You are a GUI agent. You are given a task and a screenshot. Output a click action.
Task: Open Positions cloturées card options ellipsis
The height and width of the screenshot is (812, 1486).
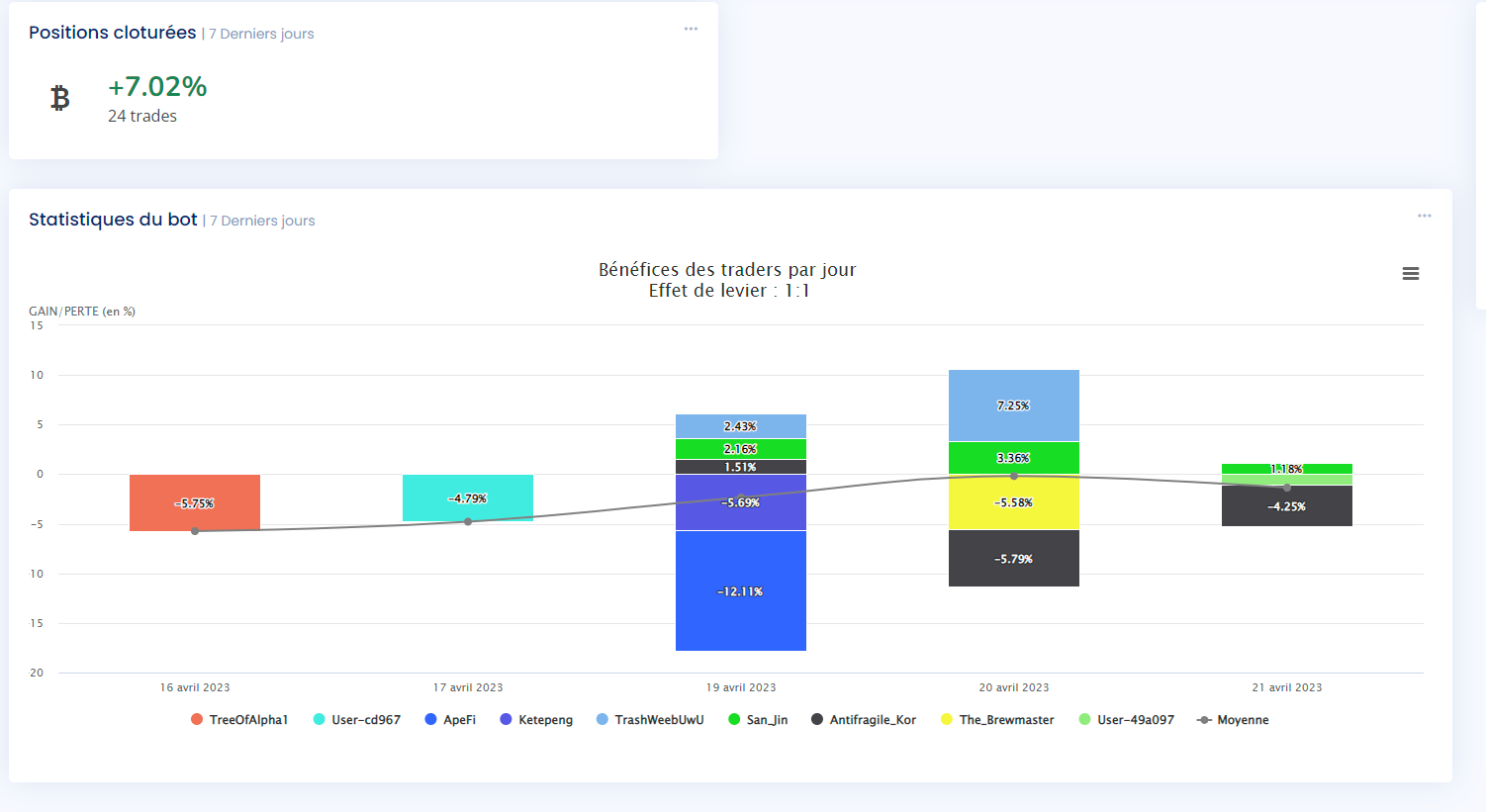coord(691,29)
